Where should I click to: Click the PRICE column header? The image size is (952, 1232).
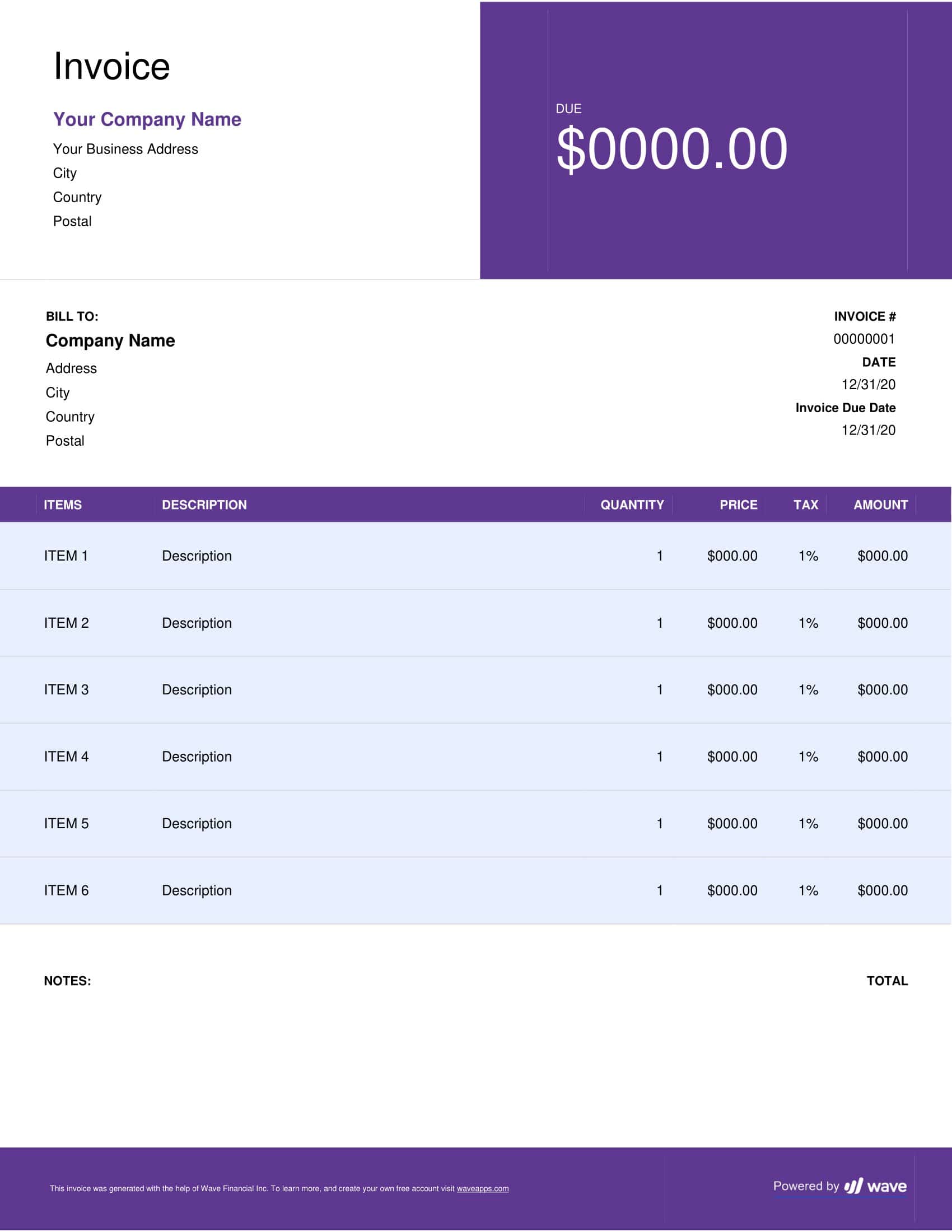(738, 505)
